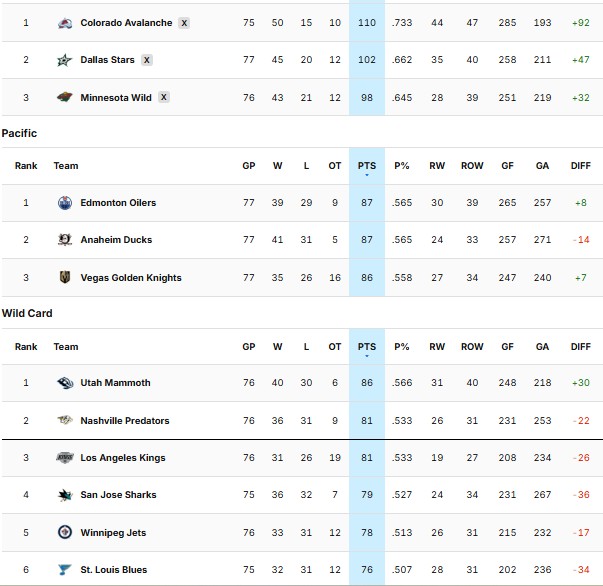Open the Los Angeles Kings team link
The height and width of the screenshot is (586, 603).
pyautogui.click(x=123, y=458)
